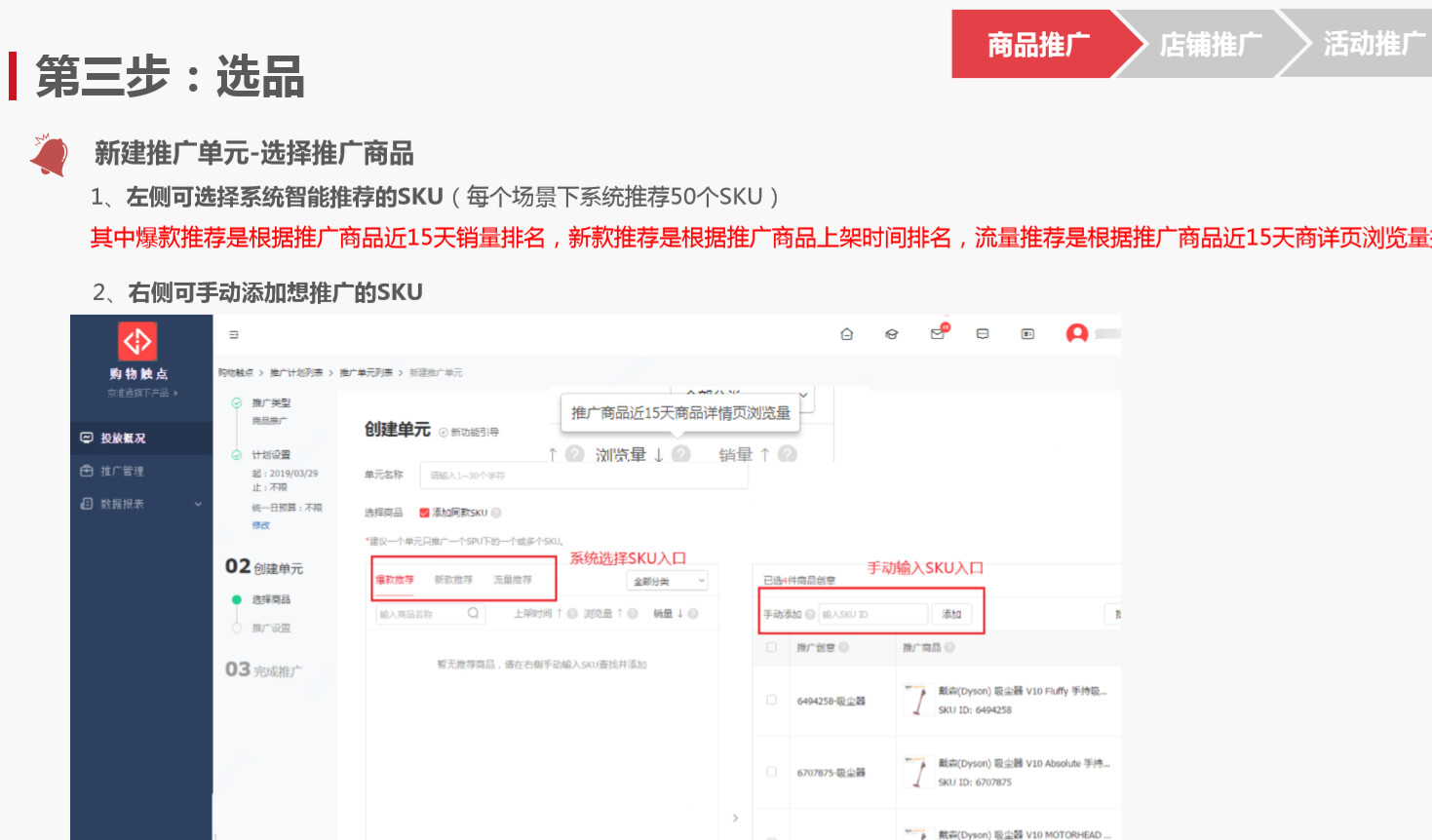This screenshot has height=840, width=1432.
Task: Click the Dyson V10 Fluffy product thumbnail
Action: coord(917,700)
